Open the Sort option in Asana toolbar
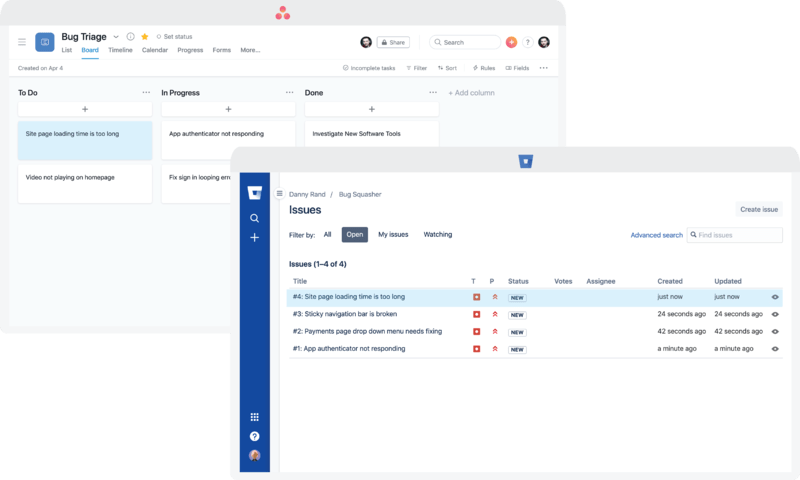 click(447, 68)
